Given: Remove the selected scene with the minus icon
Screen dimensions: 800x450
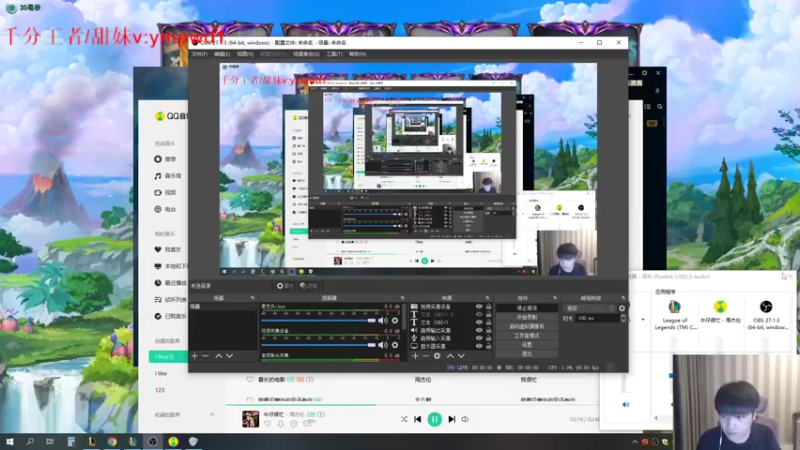Looking at the screenshot, I should click(206, 356).
